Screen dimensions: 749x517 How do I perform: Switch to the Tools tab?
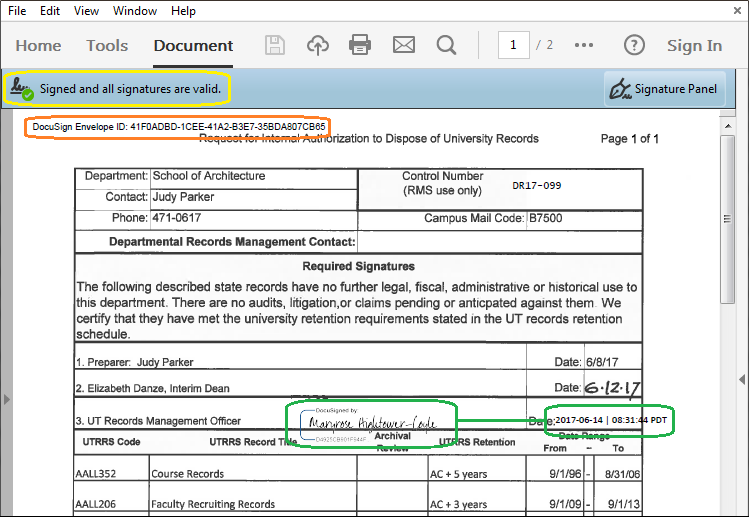[107, 45]
